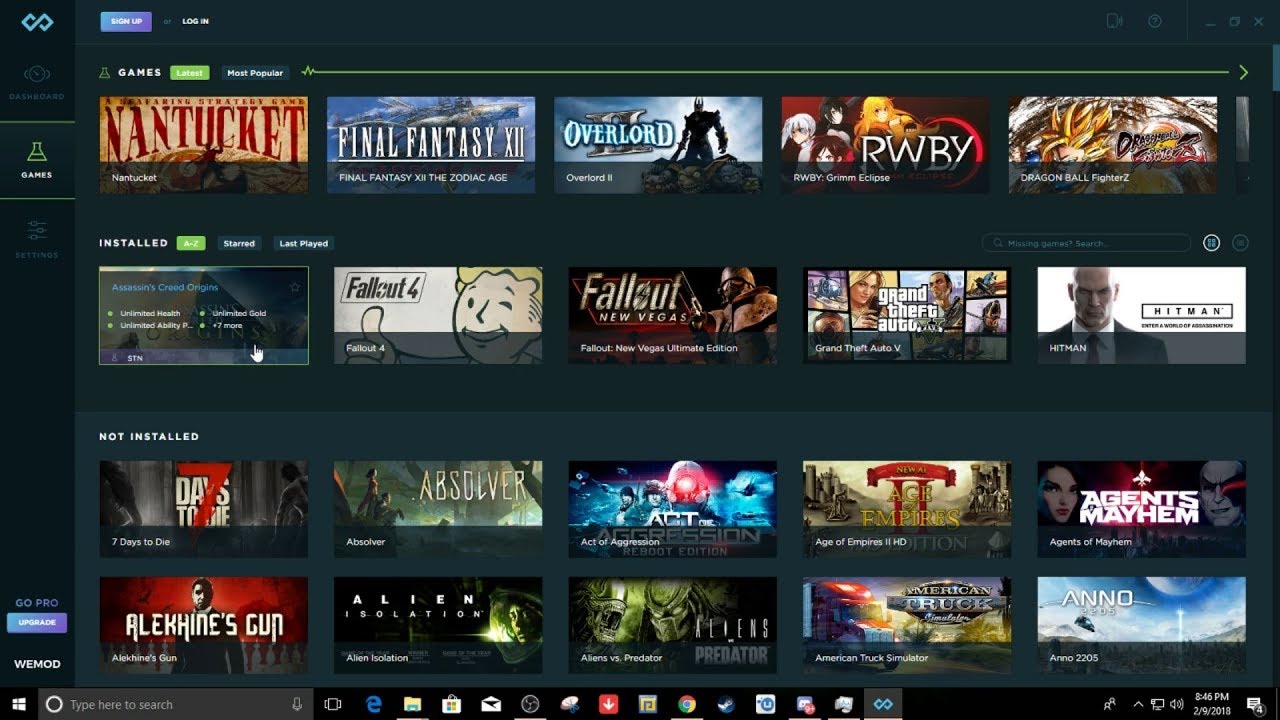Sort installed games by A-Z
Viewport: 1280px width, 720px height.
point(191,243)
